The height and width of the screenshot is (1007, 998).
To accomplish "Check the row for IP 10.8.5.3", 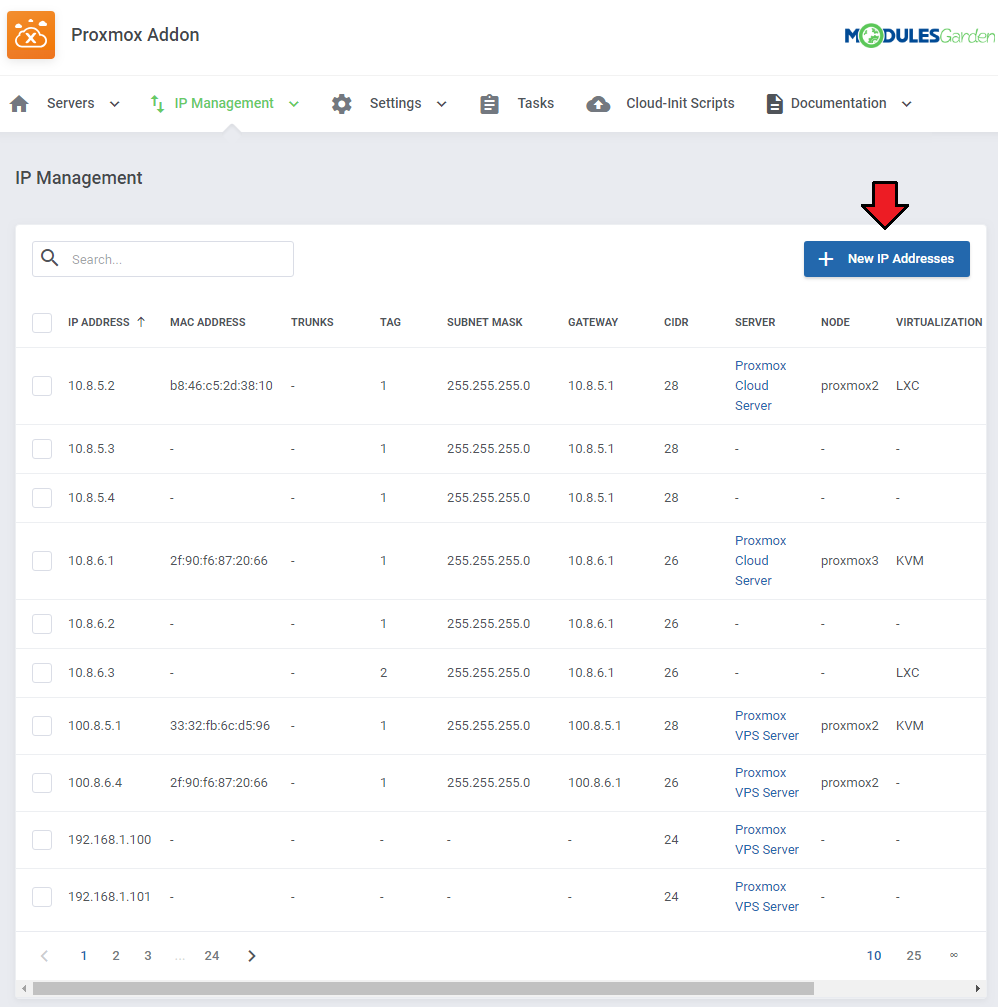I will [x=42, y=449].
